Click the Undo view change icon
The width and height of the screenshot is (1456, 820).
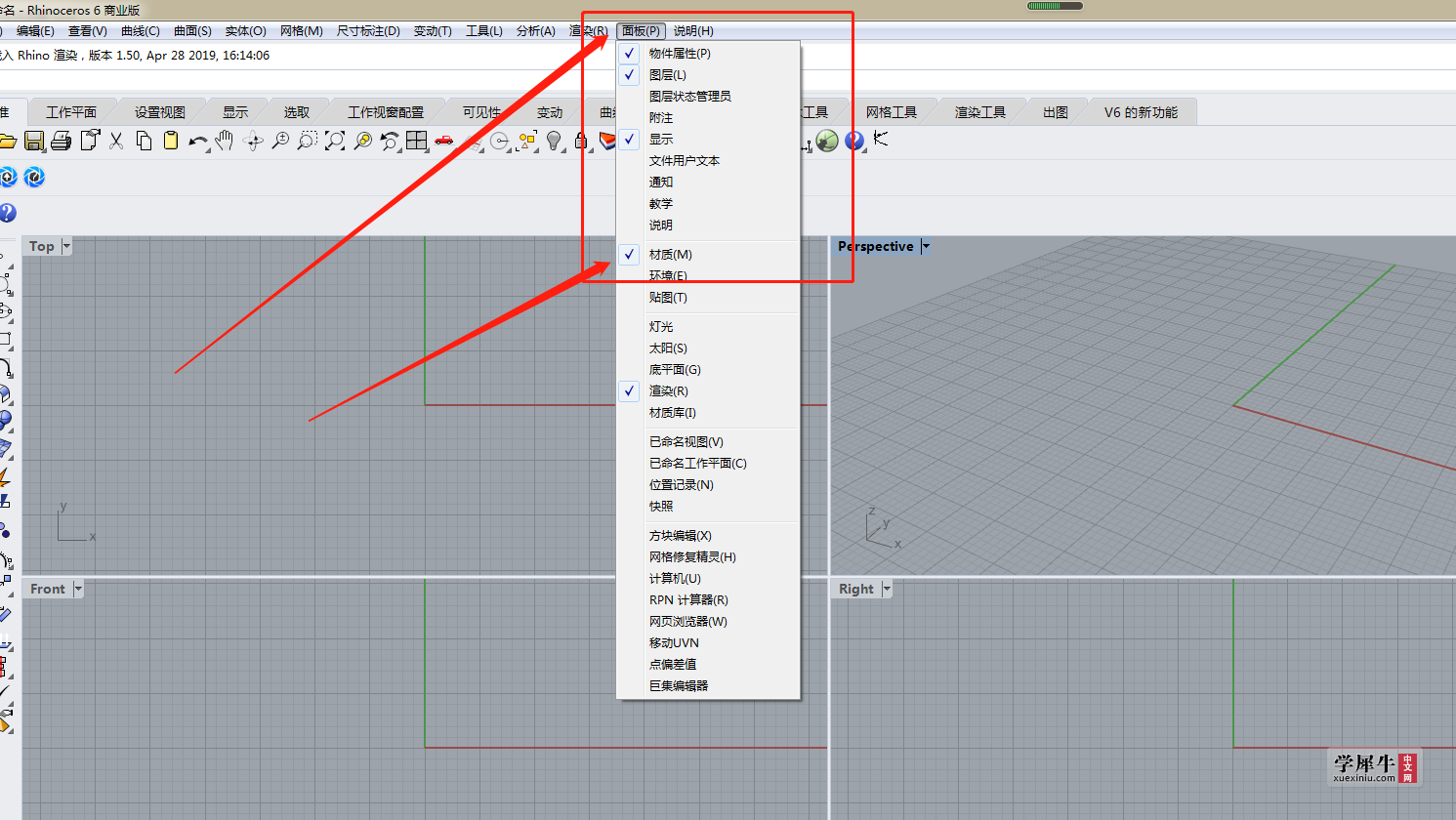coord(390,142)
